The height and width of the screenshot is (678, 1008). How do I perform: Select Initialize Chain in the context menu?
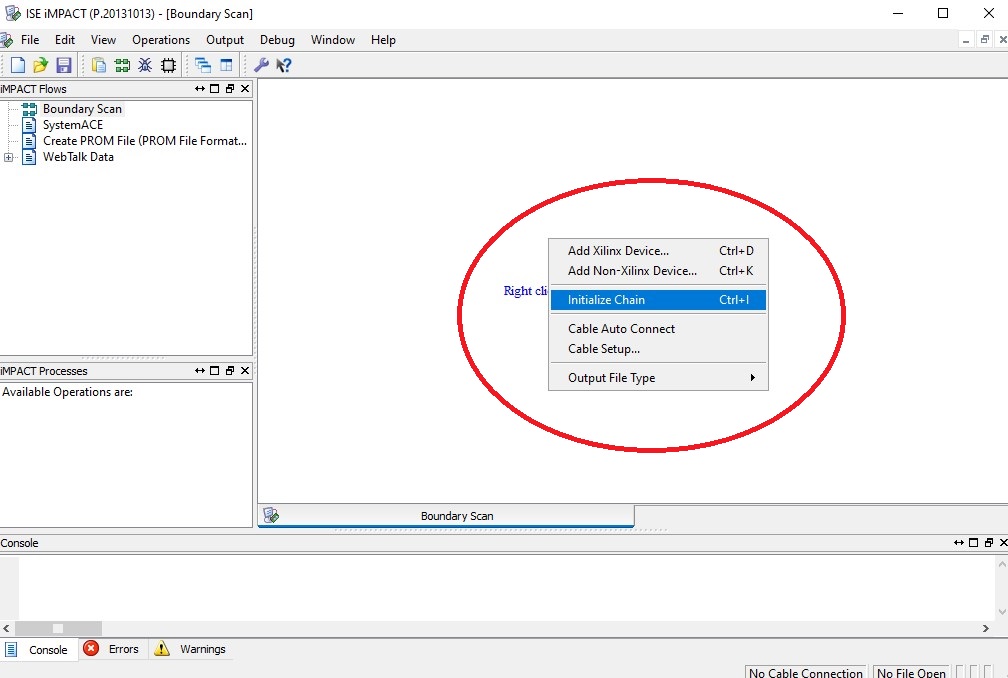(x=658, y=299)
